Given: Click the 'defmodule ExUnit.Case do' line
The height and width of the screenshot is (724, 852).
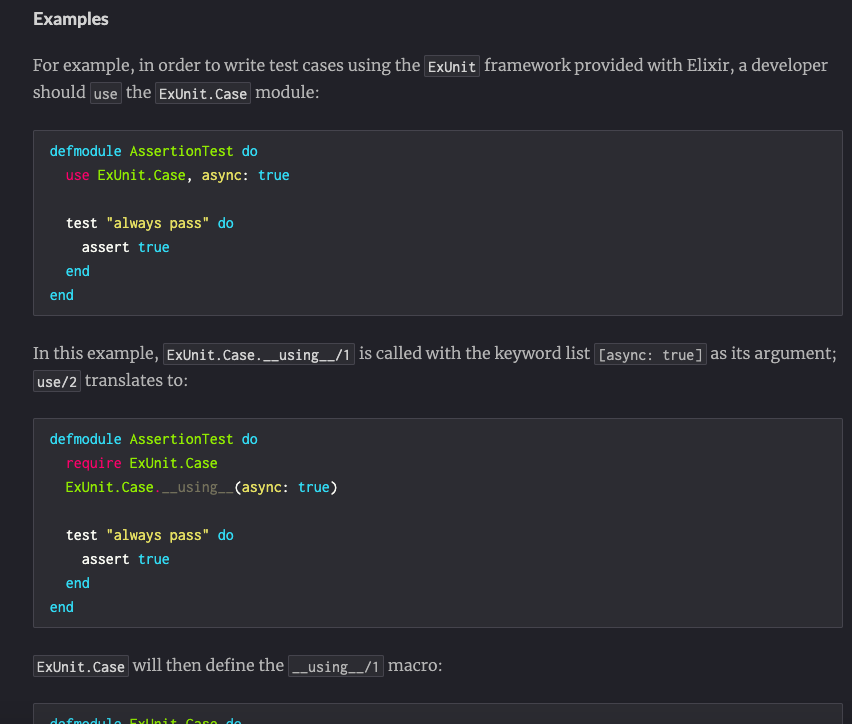Looking at the screenshot, I should (146, 720).
